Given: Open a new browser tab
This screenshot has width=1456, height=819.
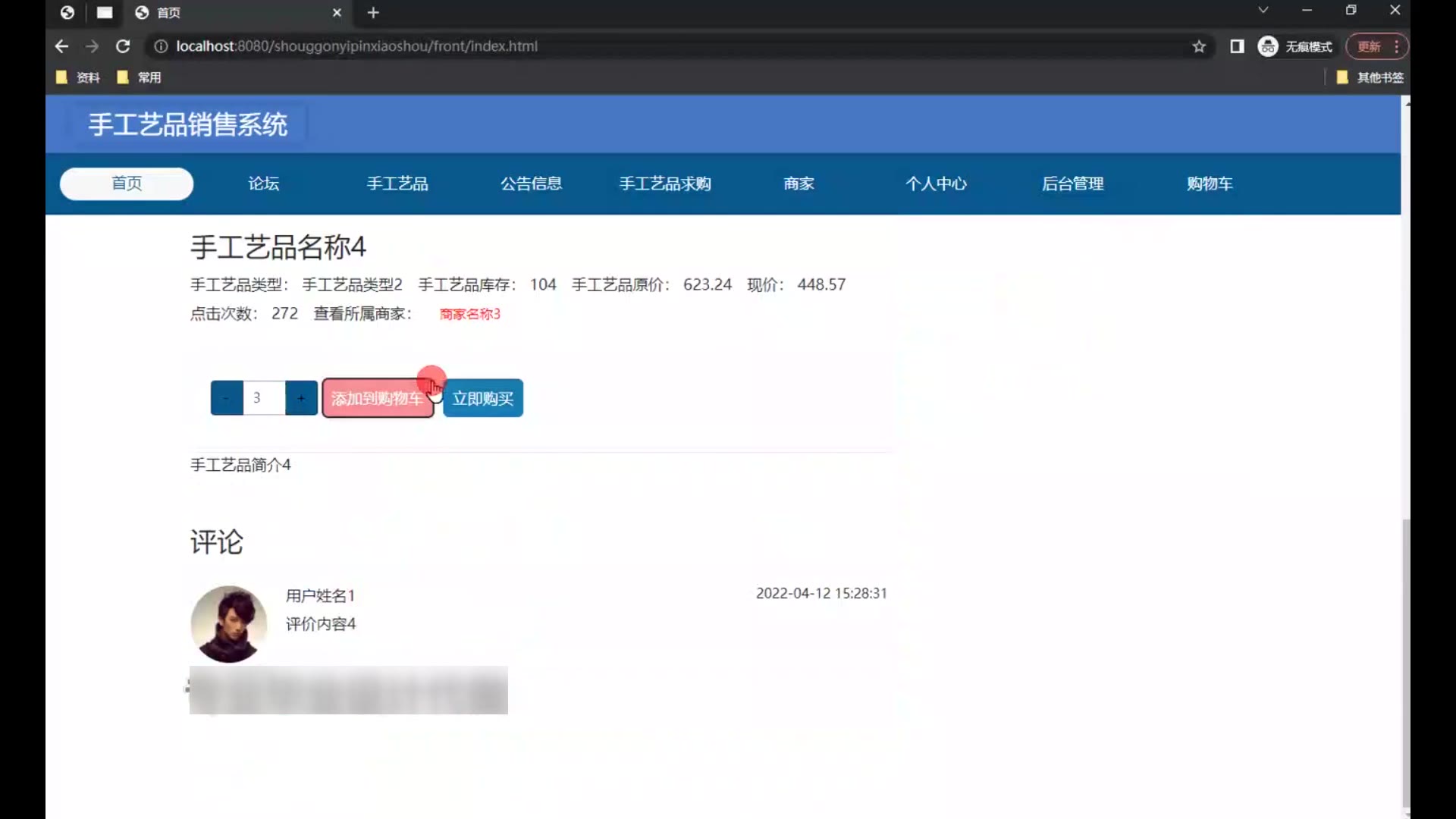Looking at the screenshot, I should [373, 12].
